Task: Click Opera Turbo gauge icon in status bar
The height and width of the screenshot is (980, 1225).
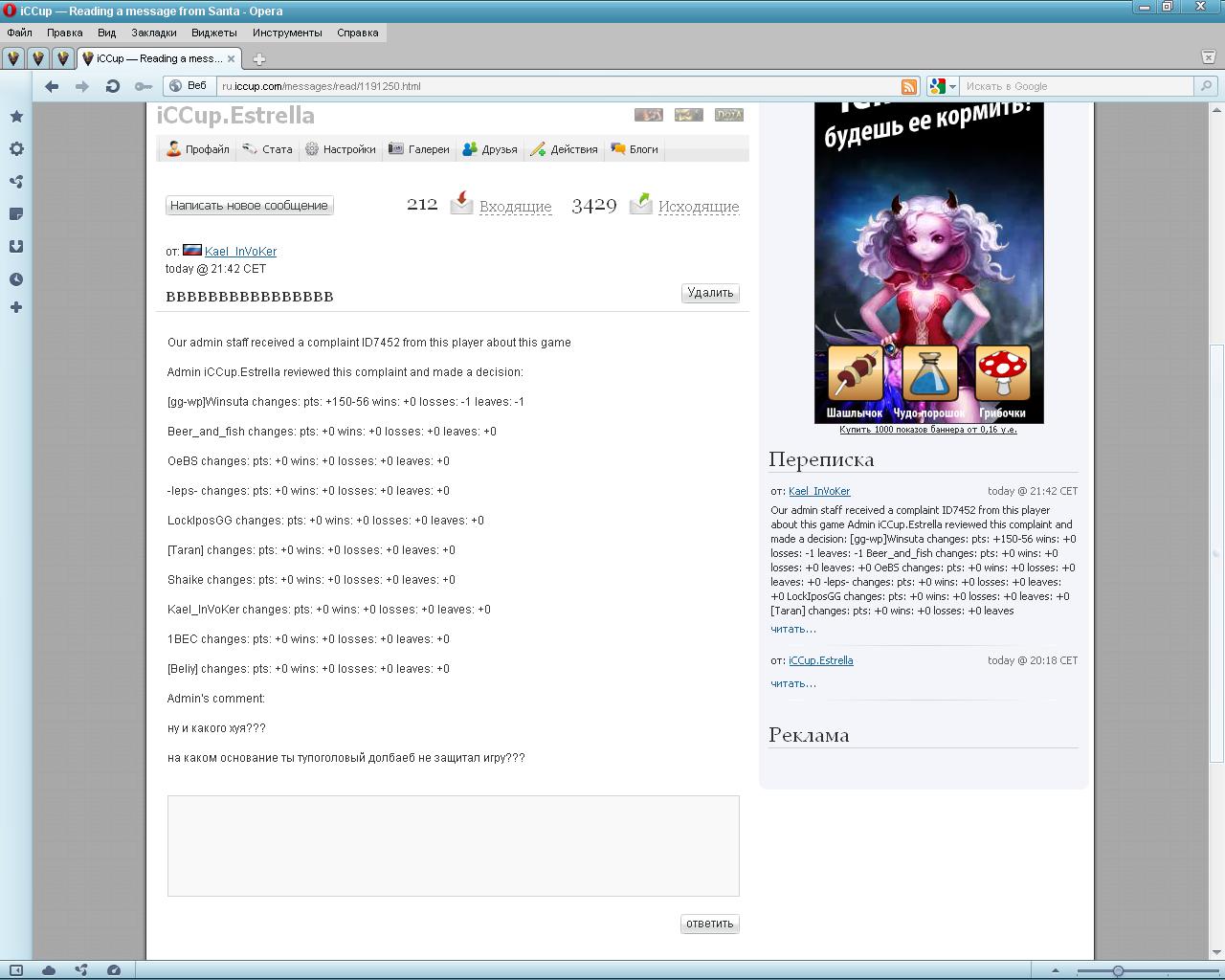Action: point(114,970)
